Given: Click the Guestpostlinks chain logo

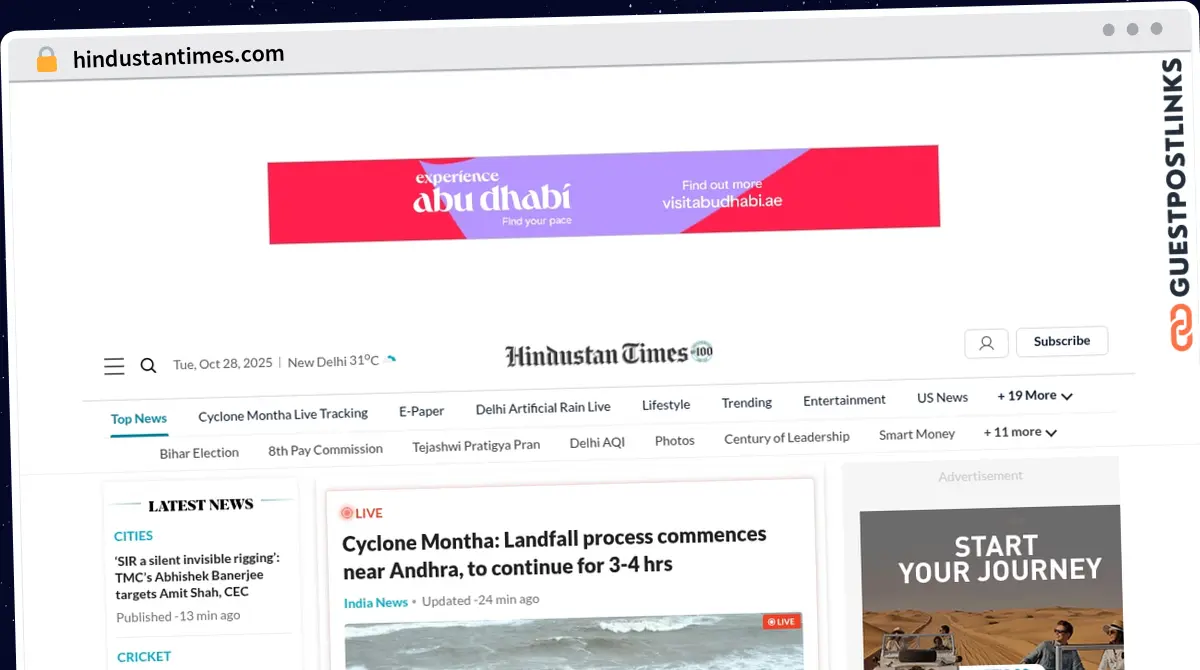Looking at the screenshot, I should [x=1182, y=327].
